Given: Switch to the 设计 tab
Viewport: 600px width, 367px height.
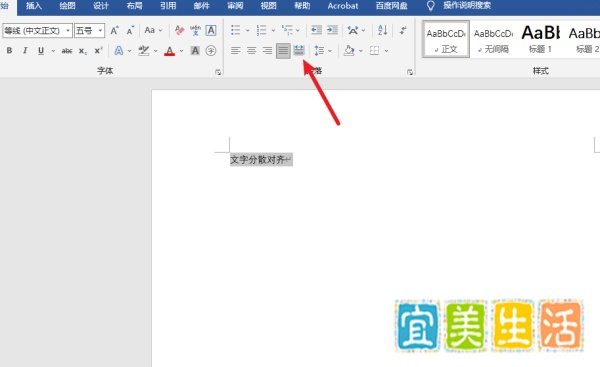Looking at the screenshot, I should (x=101, y=6).
